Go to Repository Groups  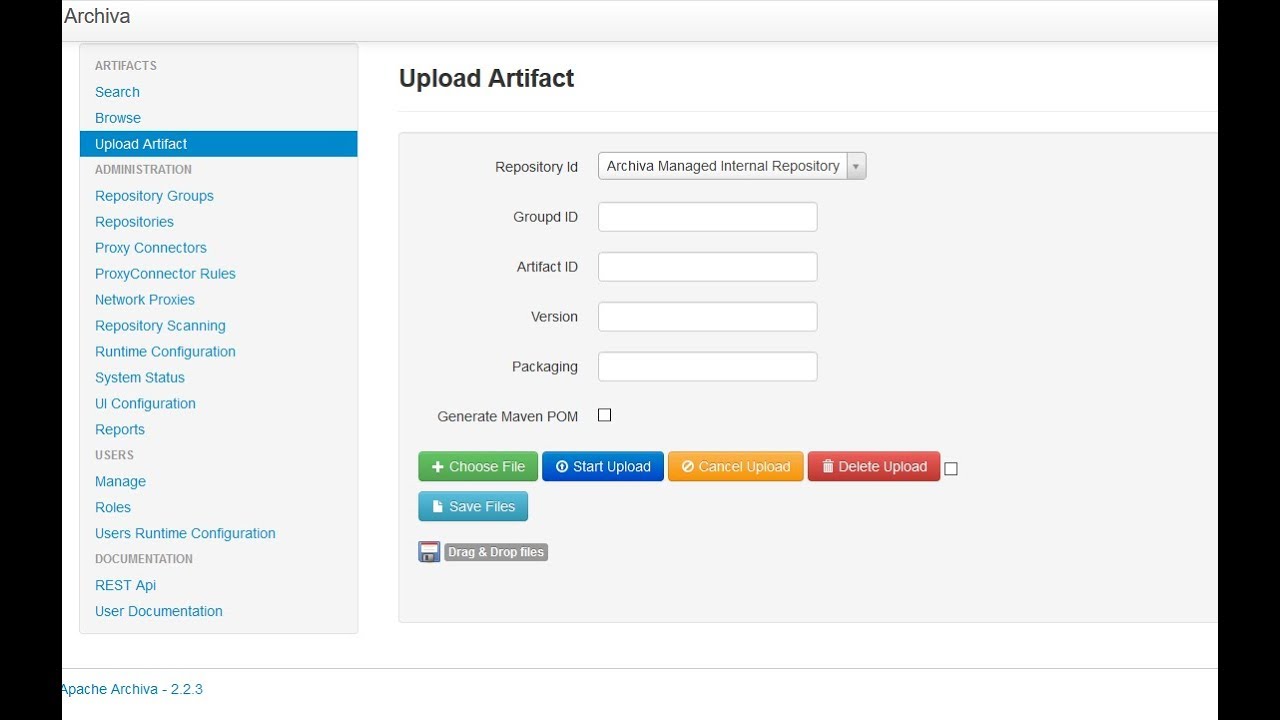point(154,196)
